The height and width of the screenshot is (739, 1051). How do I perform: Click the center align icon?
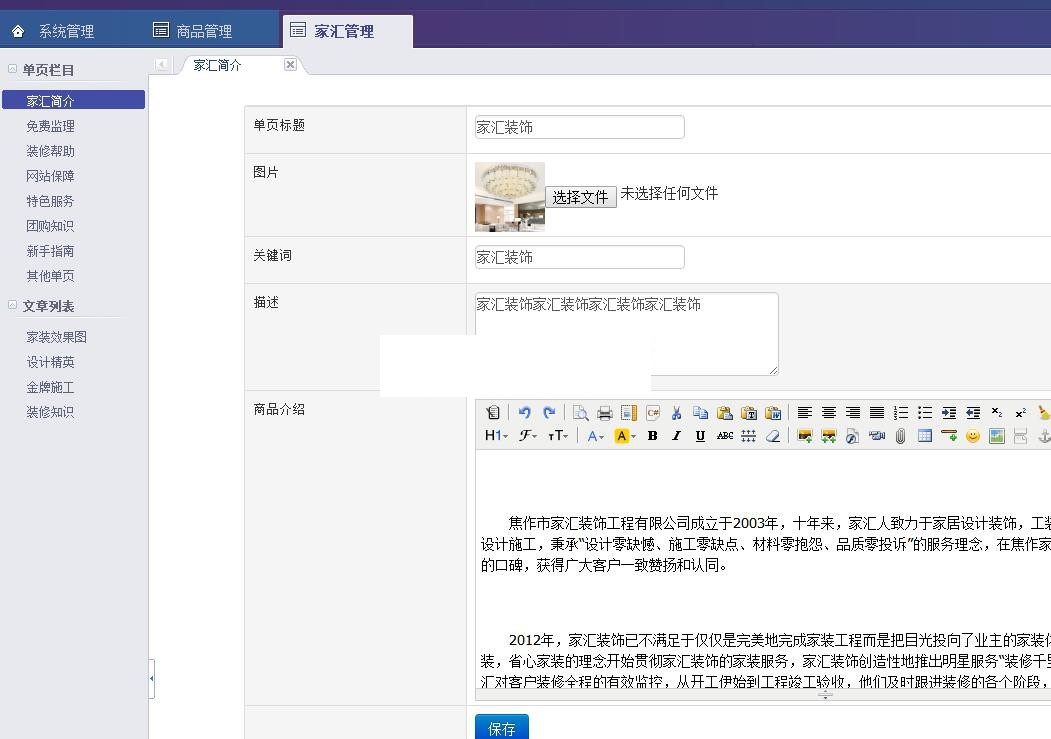point(828,413)
